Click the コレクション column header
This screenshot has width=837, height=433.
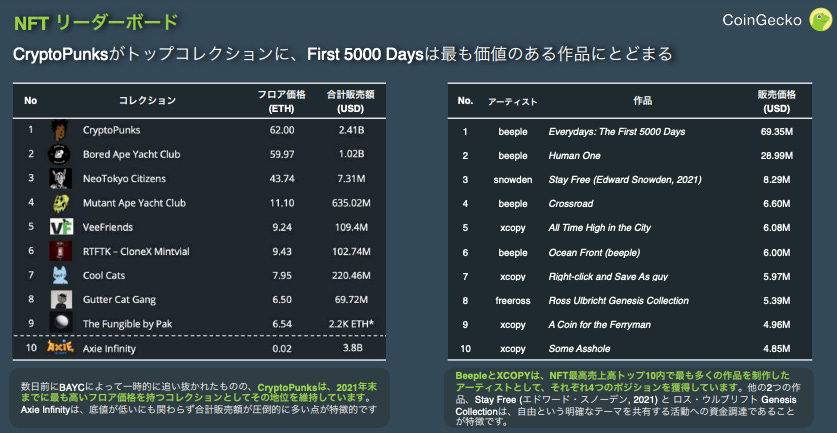pos(147,100)
